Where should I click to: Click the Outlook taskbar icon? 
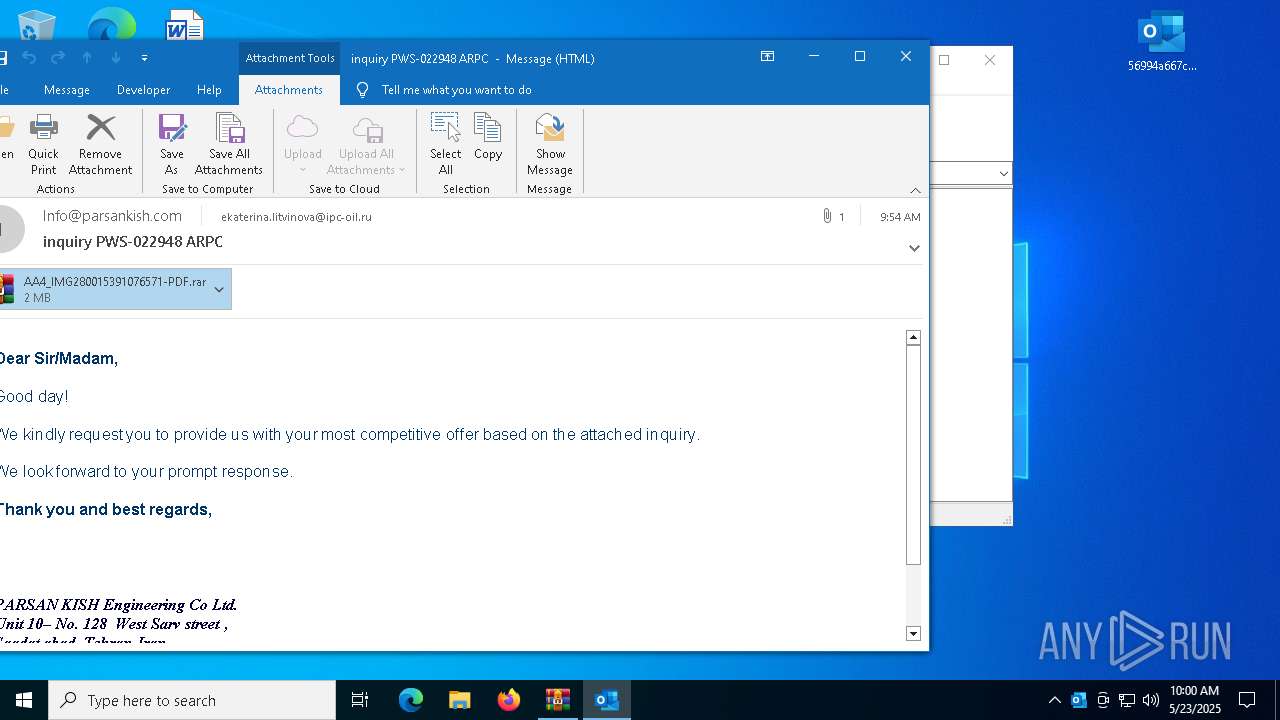click(x=606, y=700)
